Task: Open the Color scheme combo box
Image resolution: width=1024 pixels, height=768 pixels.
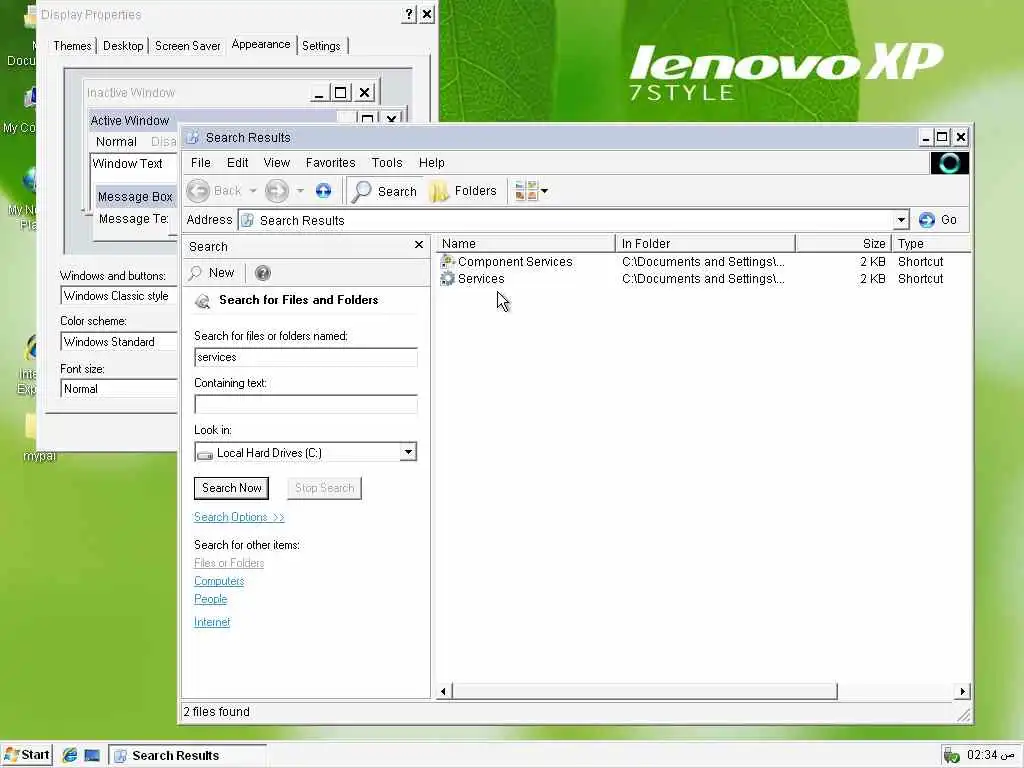Action: [118, 342]
